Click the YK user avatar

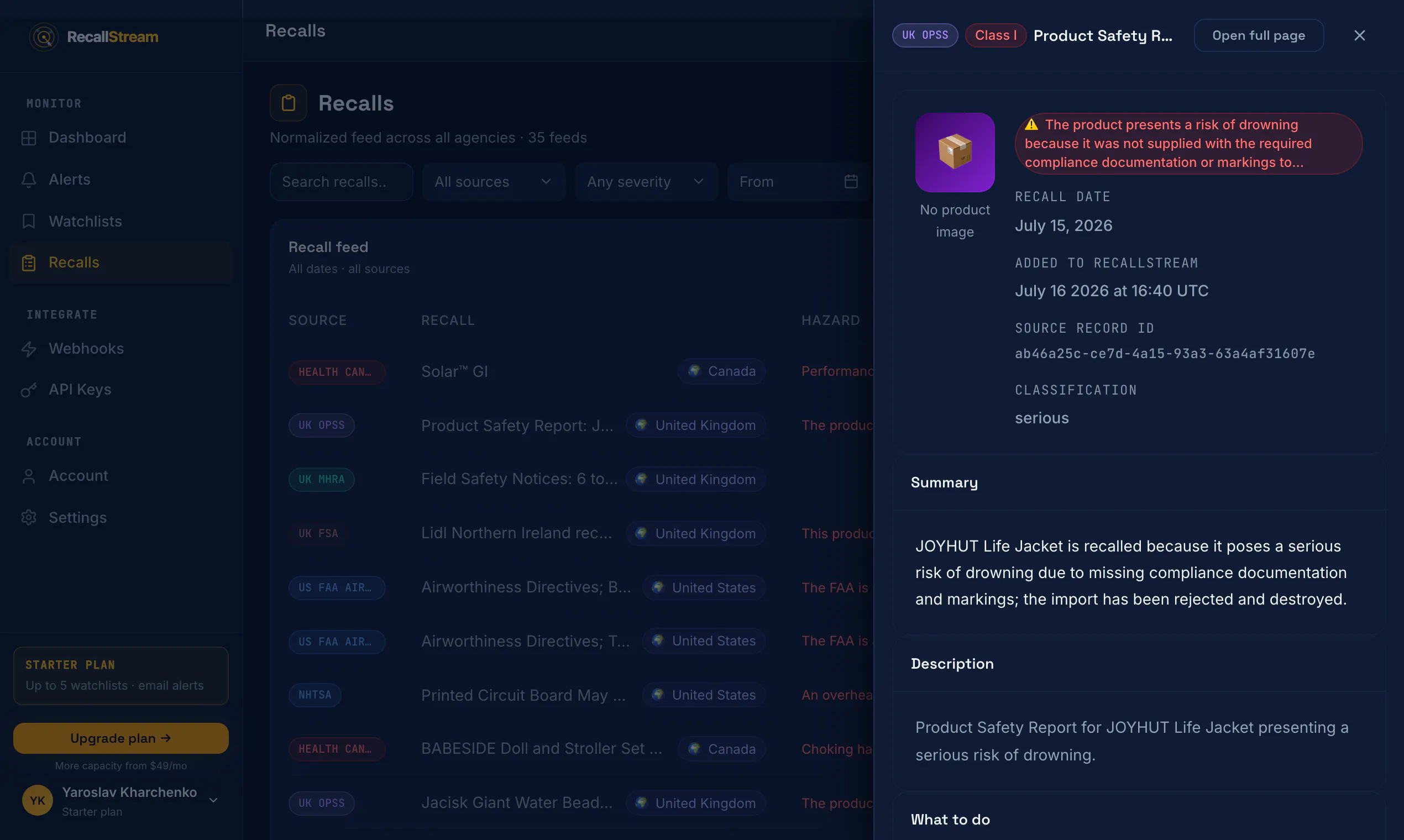(38, 800)
